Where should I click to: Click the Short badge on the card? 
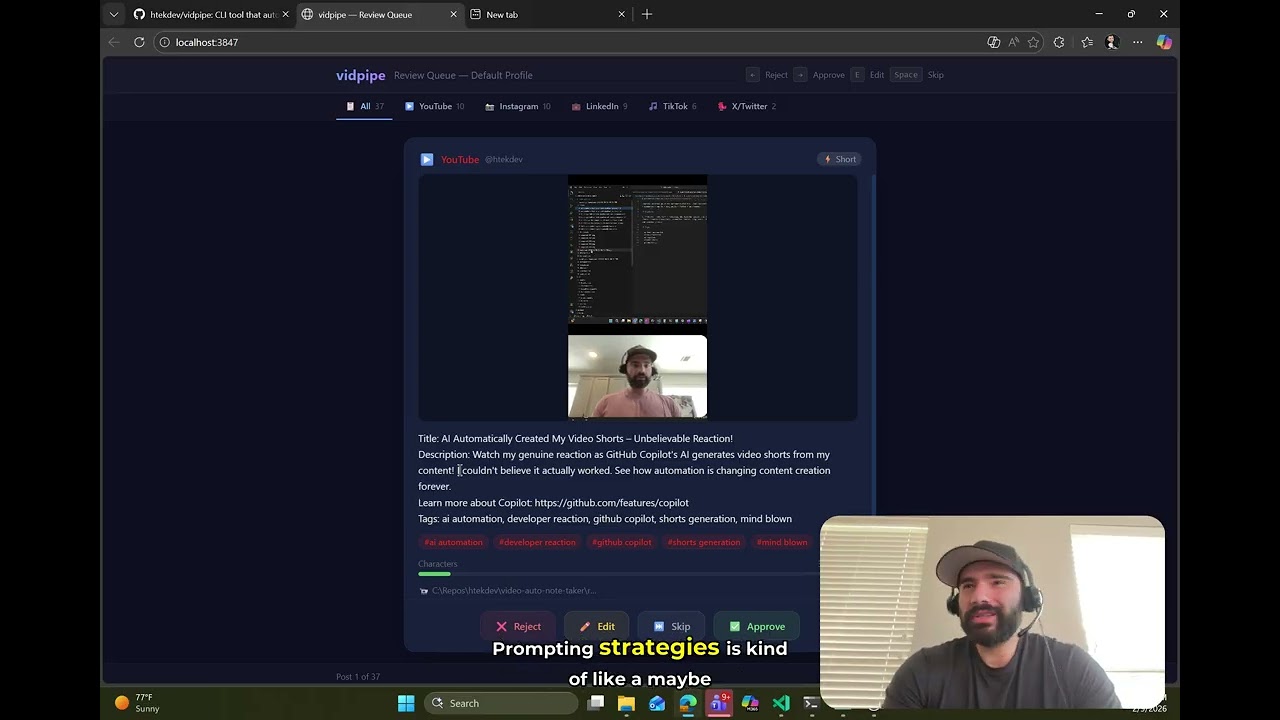[840, 159]
